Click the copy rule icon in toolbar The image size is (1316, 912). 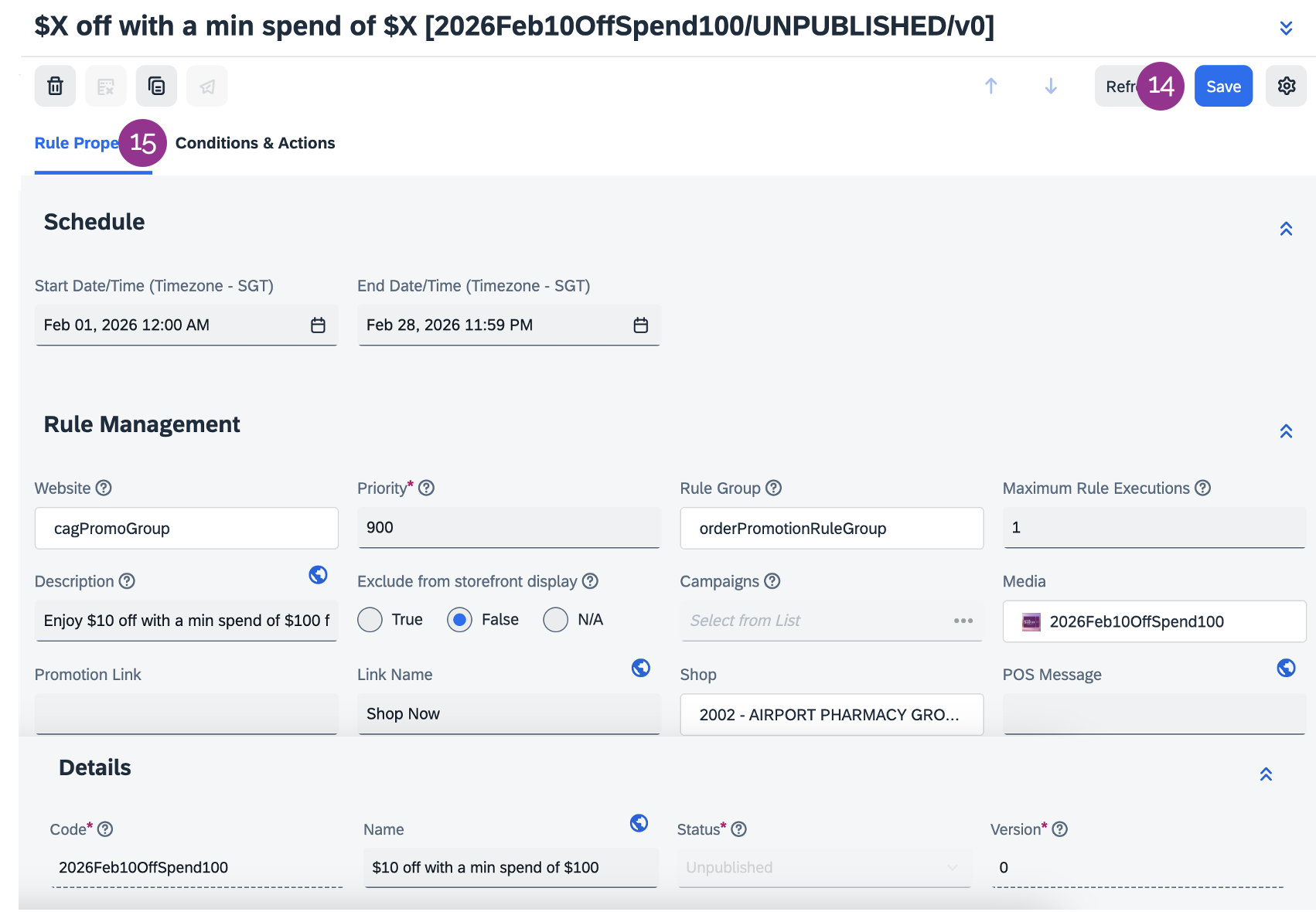tap(156, 86)
